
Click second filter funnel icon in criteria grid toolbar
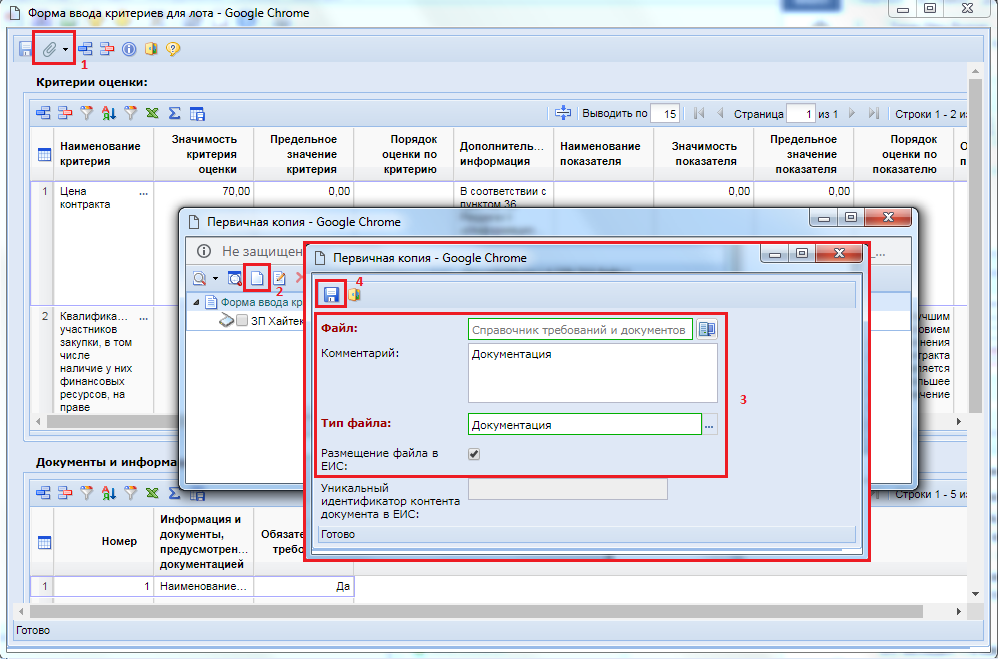click(131, 113)
